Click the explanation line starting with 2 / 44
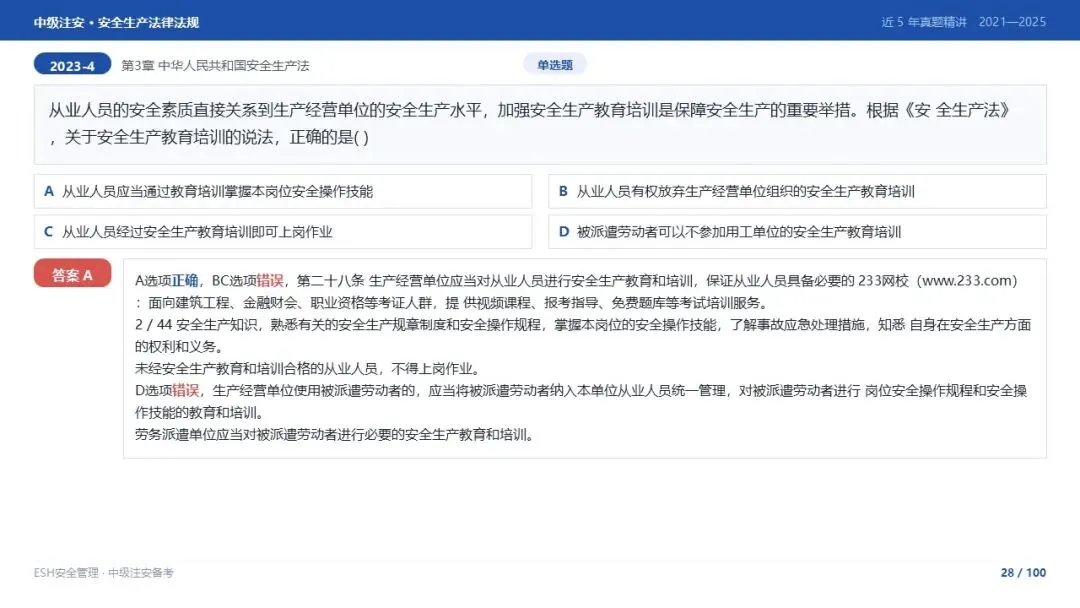The height and width of the screenshot is (608, 1080). [x=583, y=324]
